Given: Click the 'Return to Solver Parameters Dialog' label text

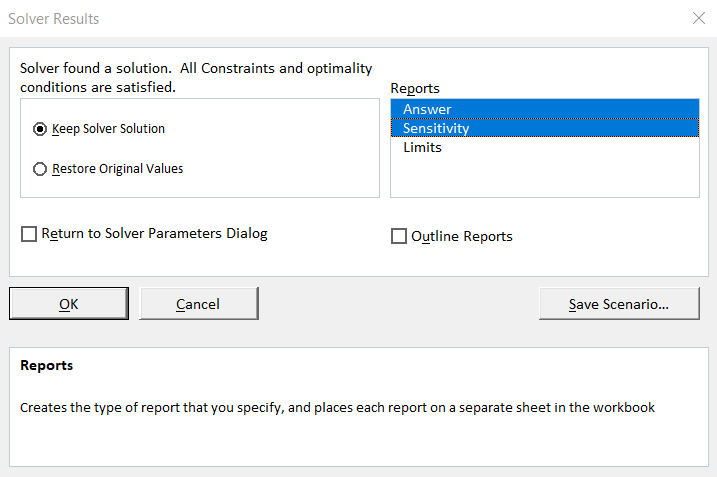Looking at the screenshot, I should tap(154, 234).
